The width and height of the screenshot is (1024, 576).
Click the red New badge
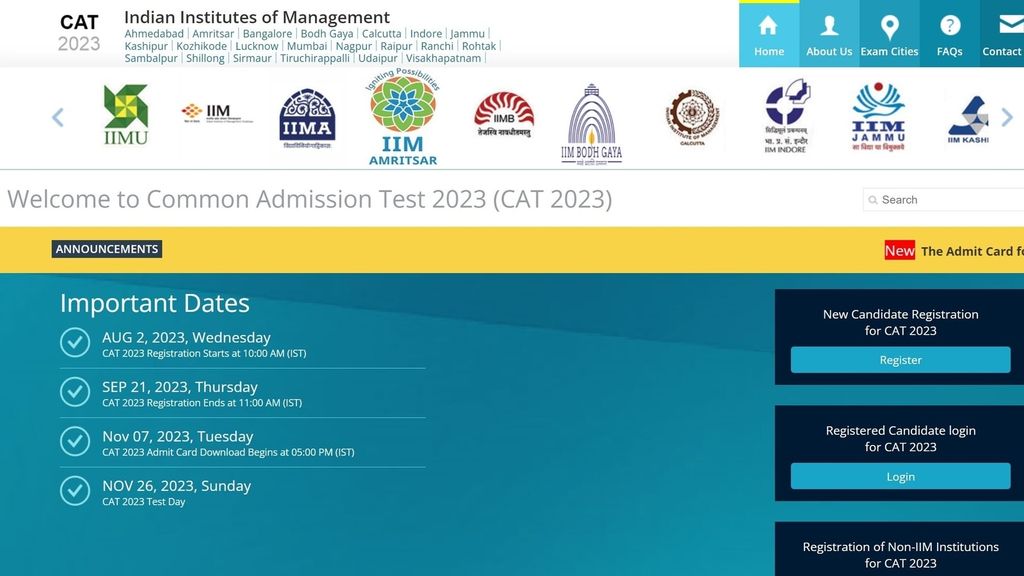[899, 251]
